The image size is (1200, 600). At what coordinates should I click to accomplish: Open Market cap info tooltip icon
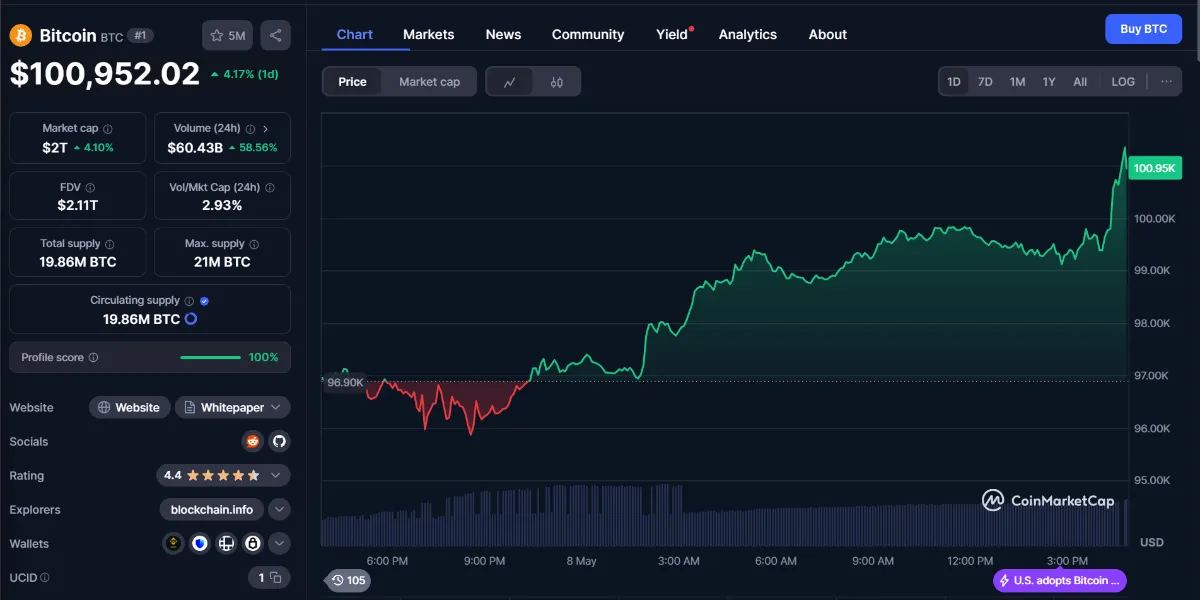point(108,129)
